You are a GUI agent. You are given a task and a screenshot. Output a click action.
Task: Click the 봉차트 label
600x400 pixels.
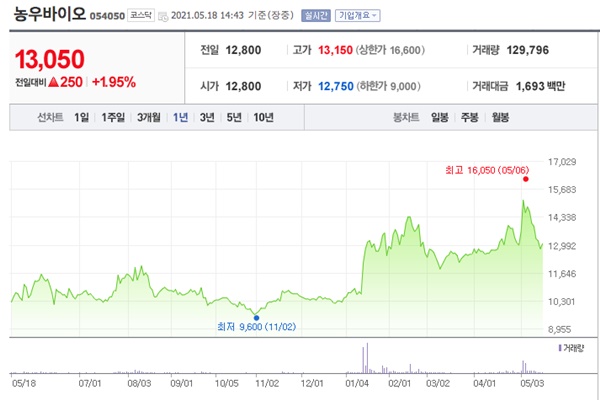pyautogui.click(x=406, y=117)
